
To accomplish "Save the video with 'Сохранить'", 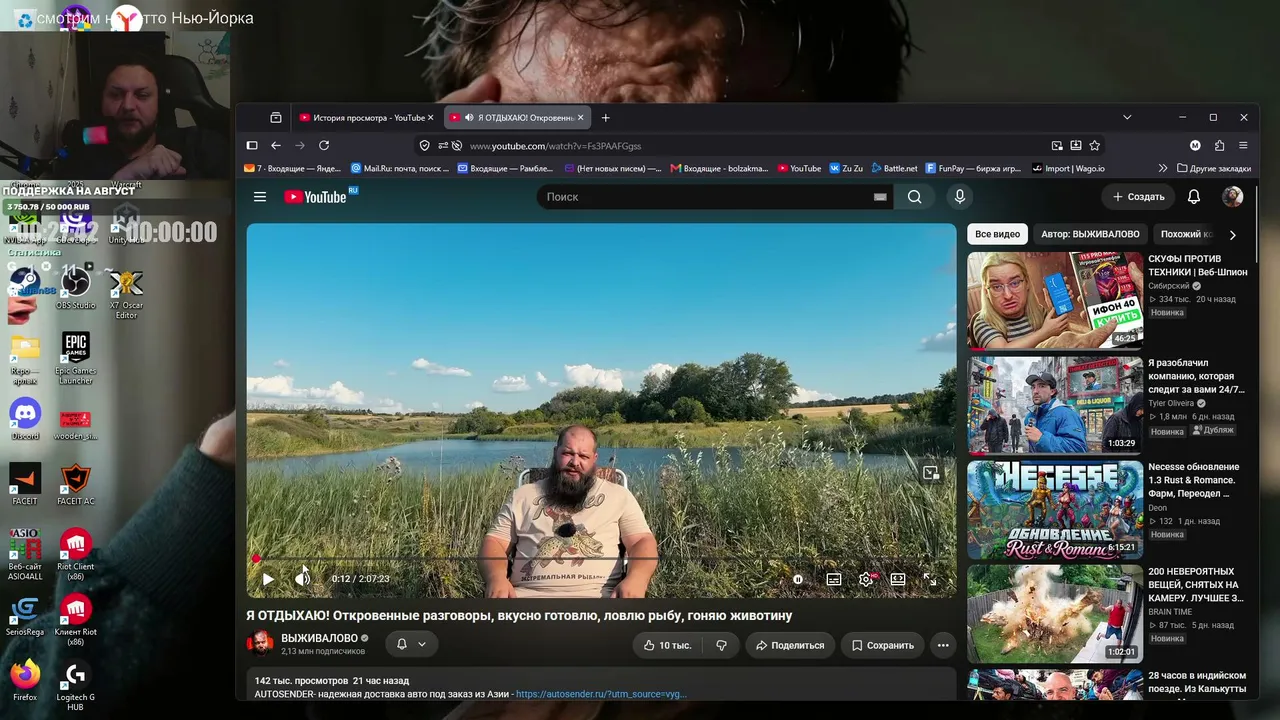I will point(882,645).
